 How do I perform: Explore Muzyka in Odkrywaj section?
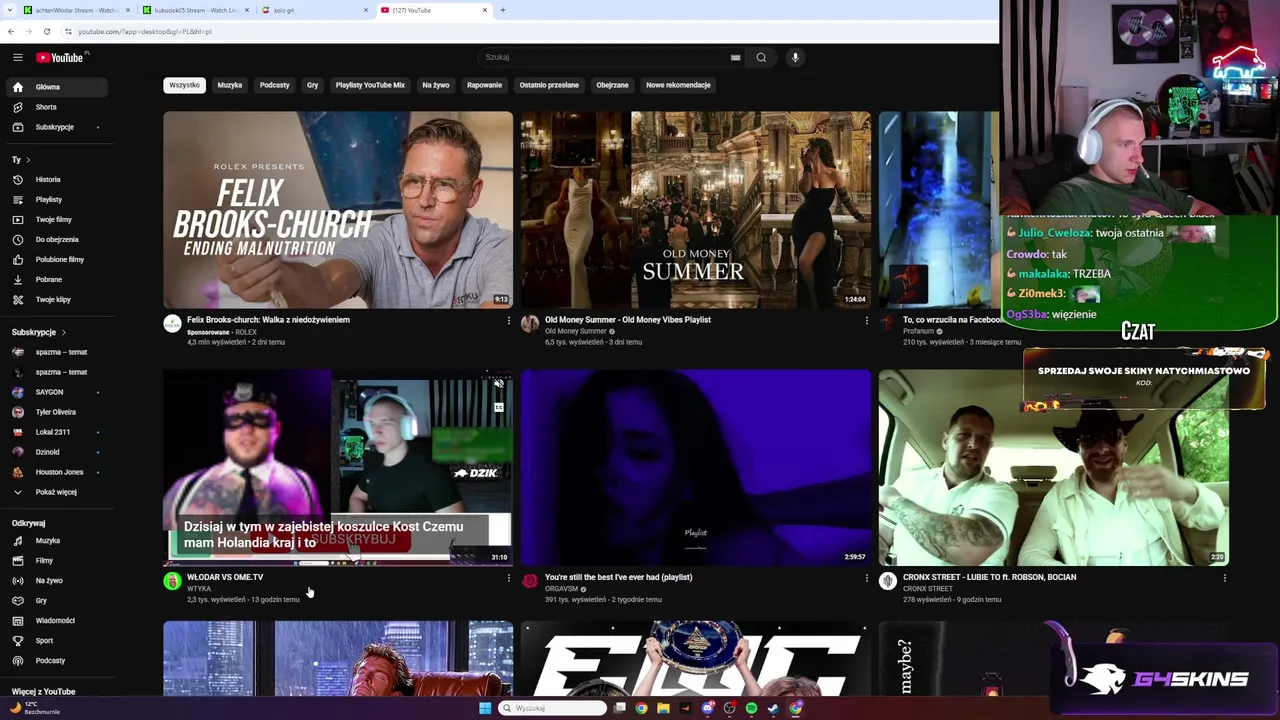(56, 541)
